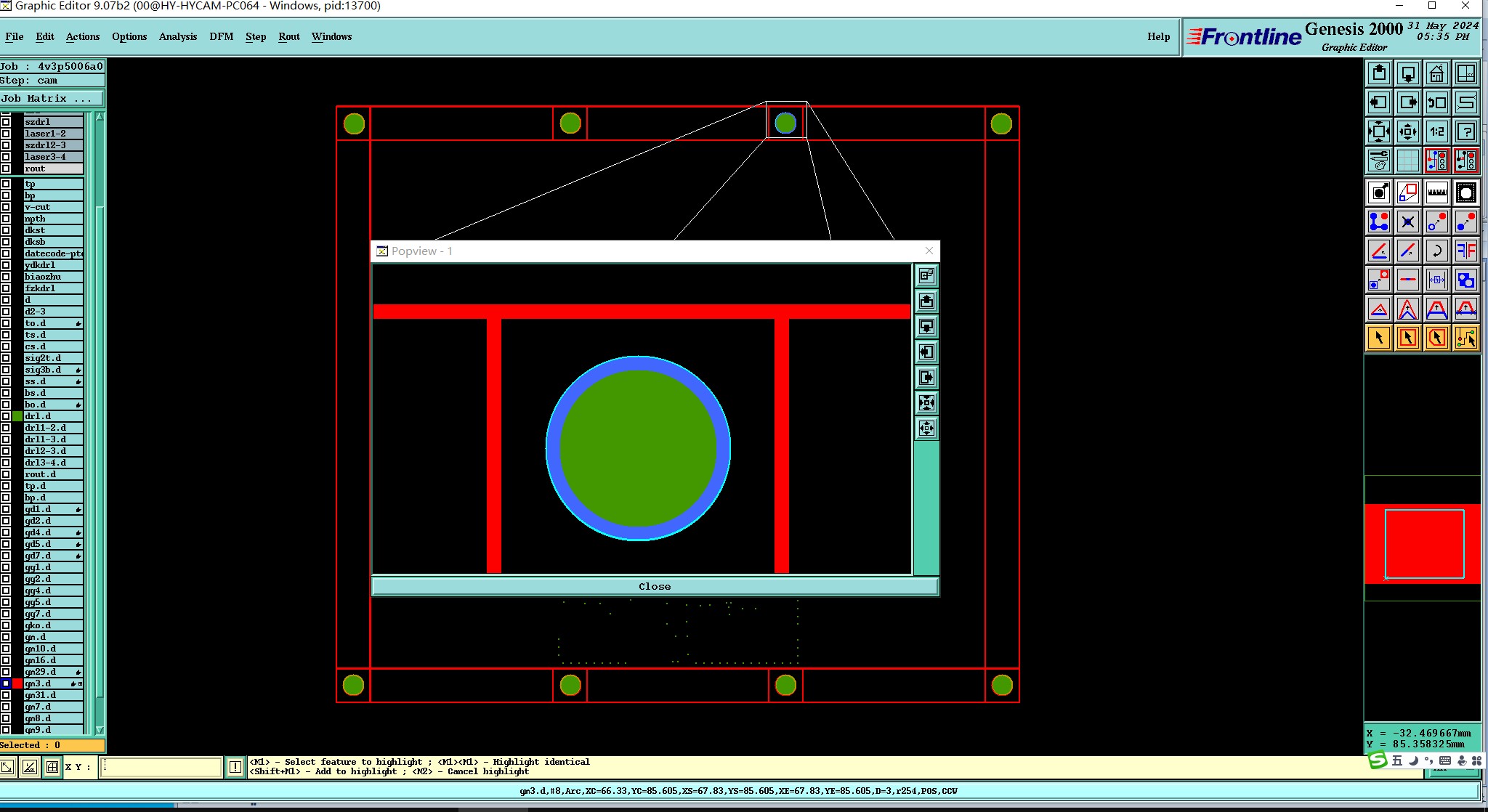Click the pan right icon in main toolbar
The height and width of the screenshot is (812, 1488).
pos(1408,102)
